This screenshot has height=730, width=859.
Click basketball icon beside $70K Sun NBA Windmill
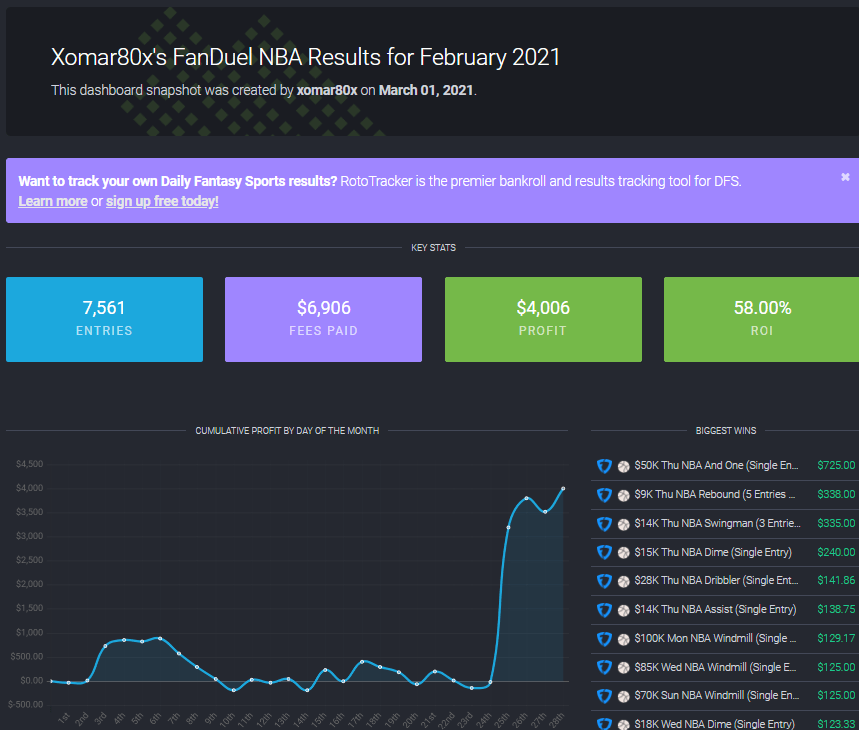click(x=623, y=697)
